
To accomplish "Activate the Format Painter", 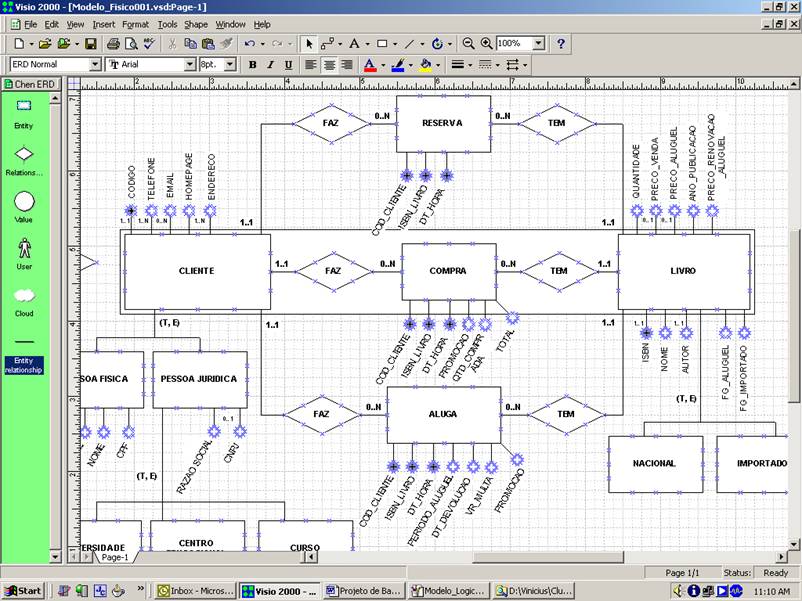I will (x=228, y=43).
